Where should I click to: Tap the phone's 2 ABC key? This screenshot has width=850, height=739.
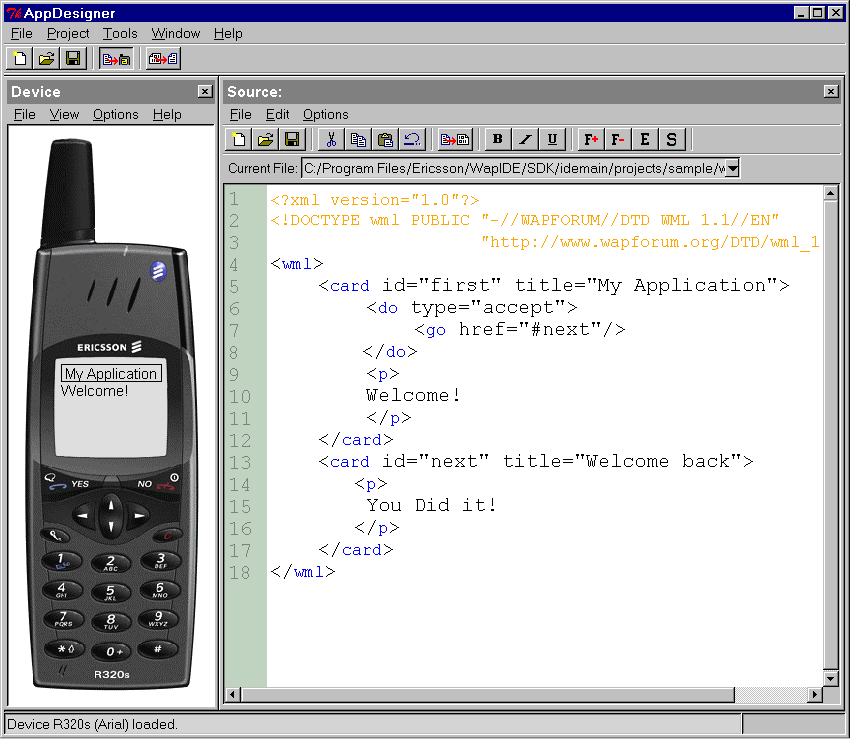coord(111,563)
